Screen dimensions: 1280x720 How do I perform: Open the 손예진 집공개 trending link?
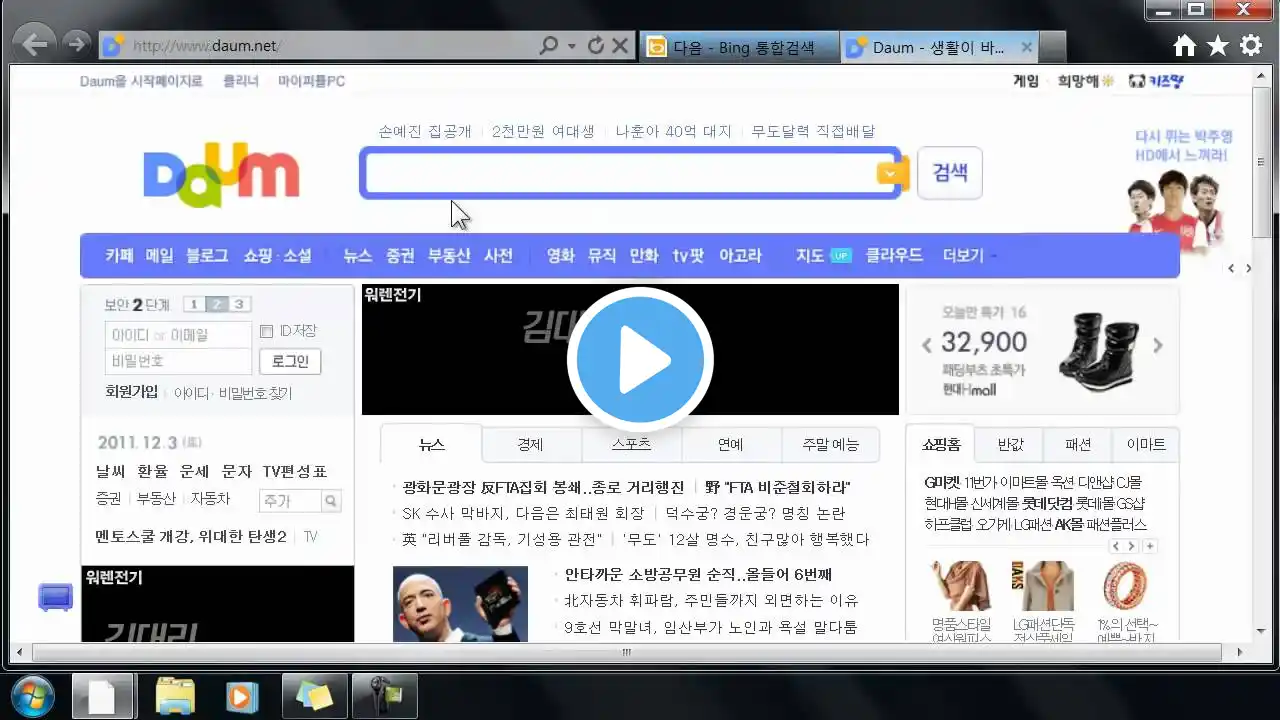(425, 131)
